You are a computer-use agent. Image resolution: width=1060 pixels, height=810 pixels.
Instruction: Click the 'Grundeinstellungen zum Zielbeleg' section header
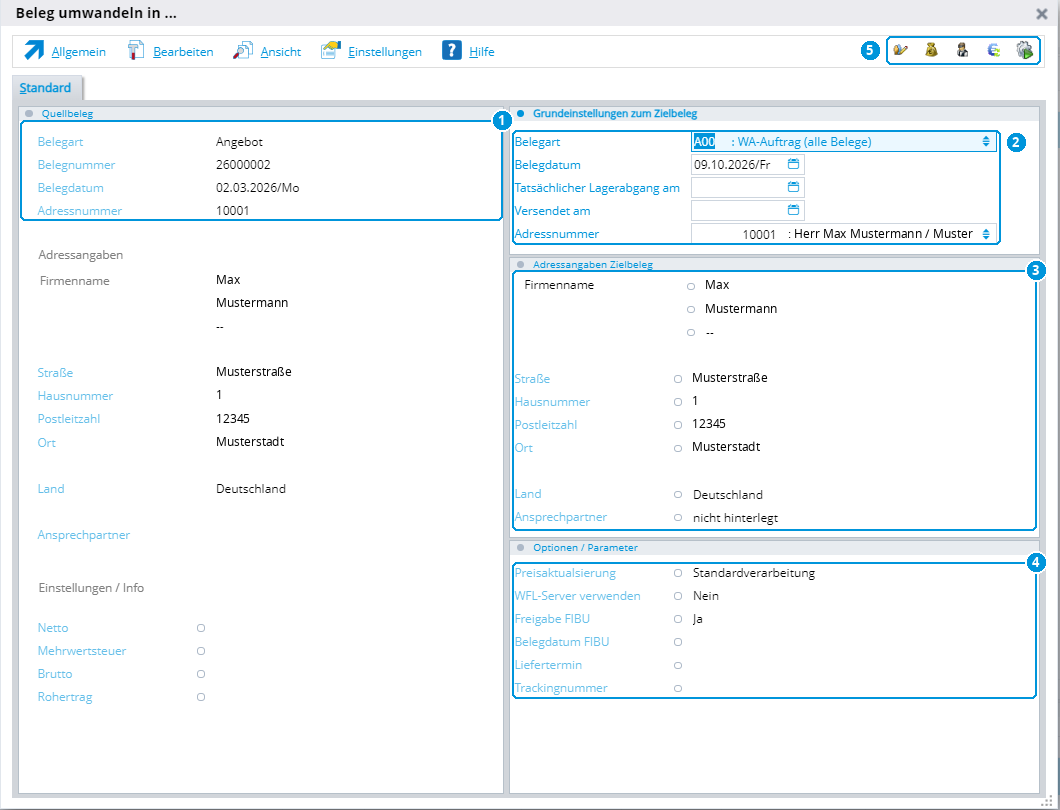[x=615, y=114]
